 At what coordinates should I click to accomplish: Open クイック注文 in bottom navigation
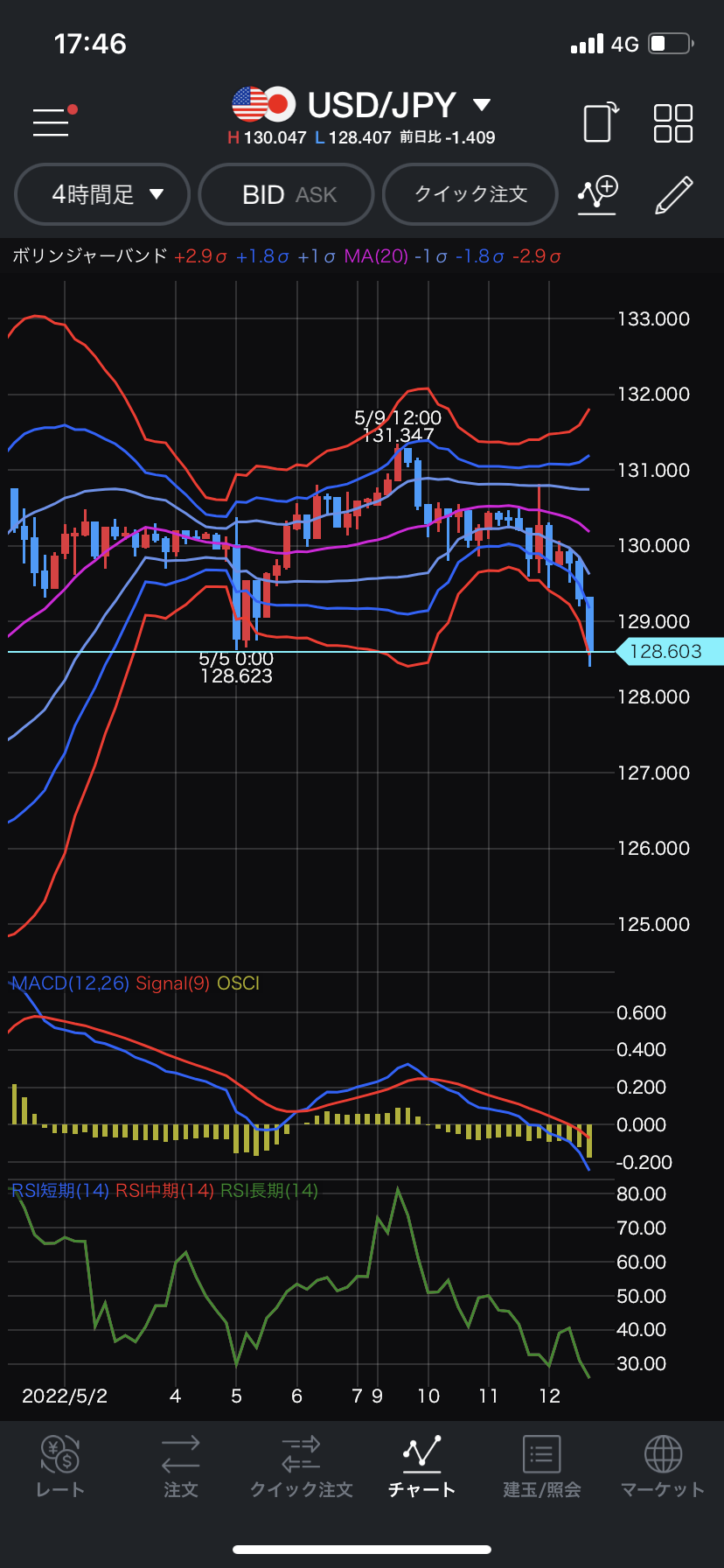[x=301, y=1466]
